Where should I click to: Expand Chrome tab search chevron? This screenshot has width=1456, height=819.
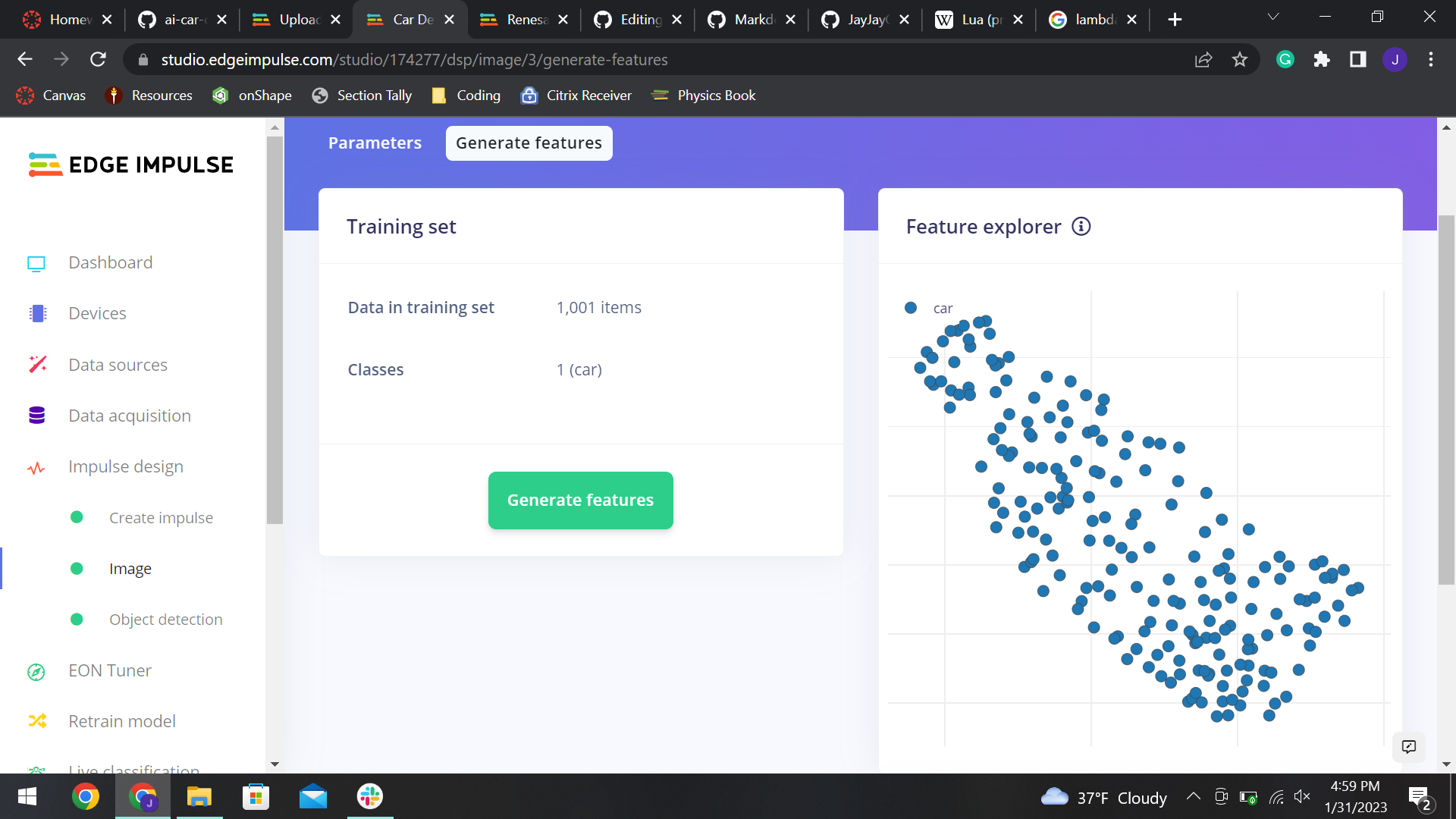pyautogui.click(x=1273, y=18)
